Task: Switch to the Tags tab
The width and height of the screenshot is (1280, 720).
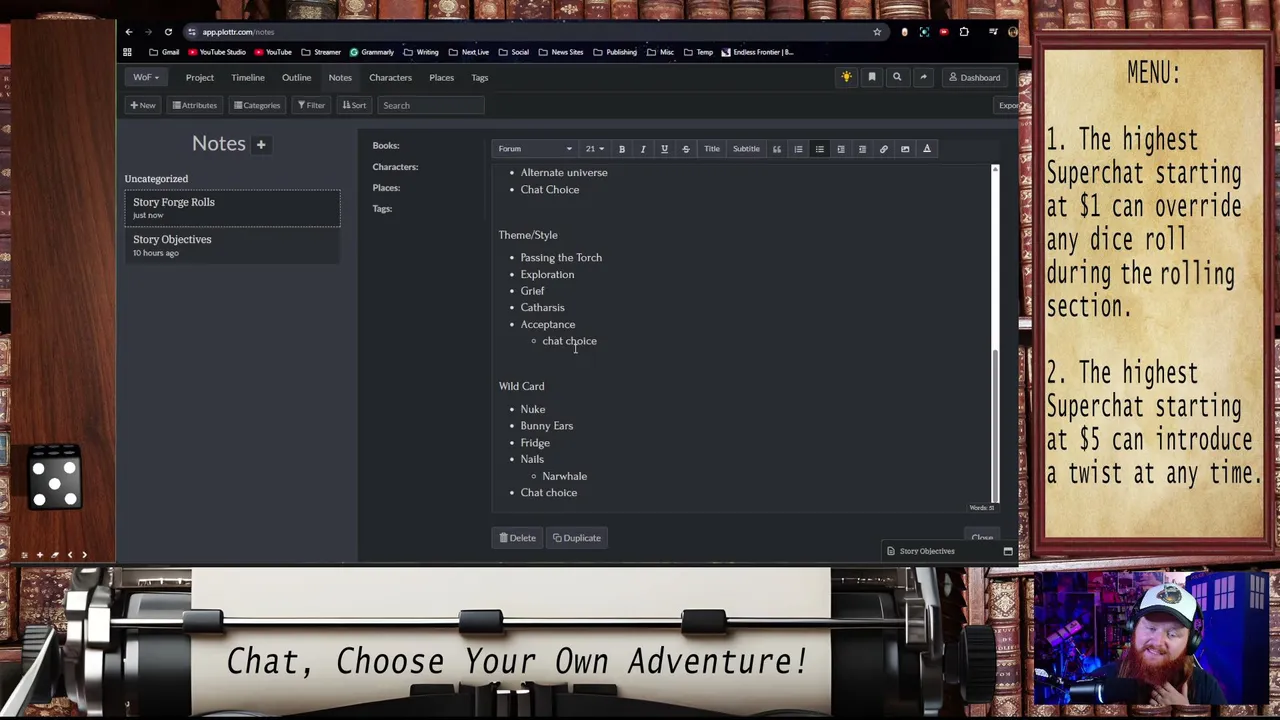Action: pyautogui.click(x=479, y=77)
